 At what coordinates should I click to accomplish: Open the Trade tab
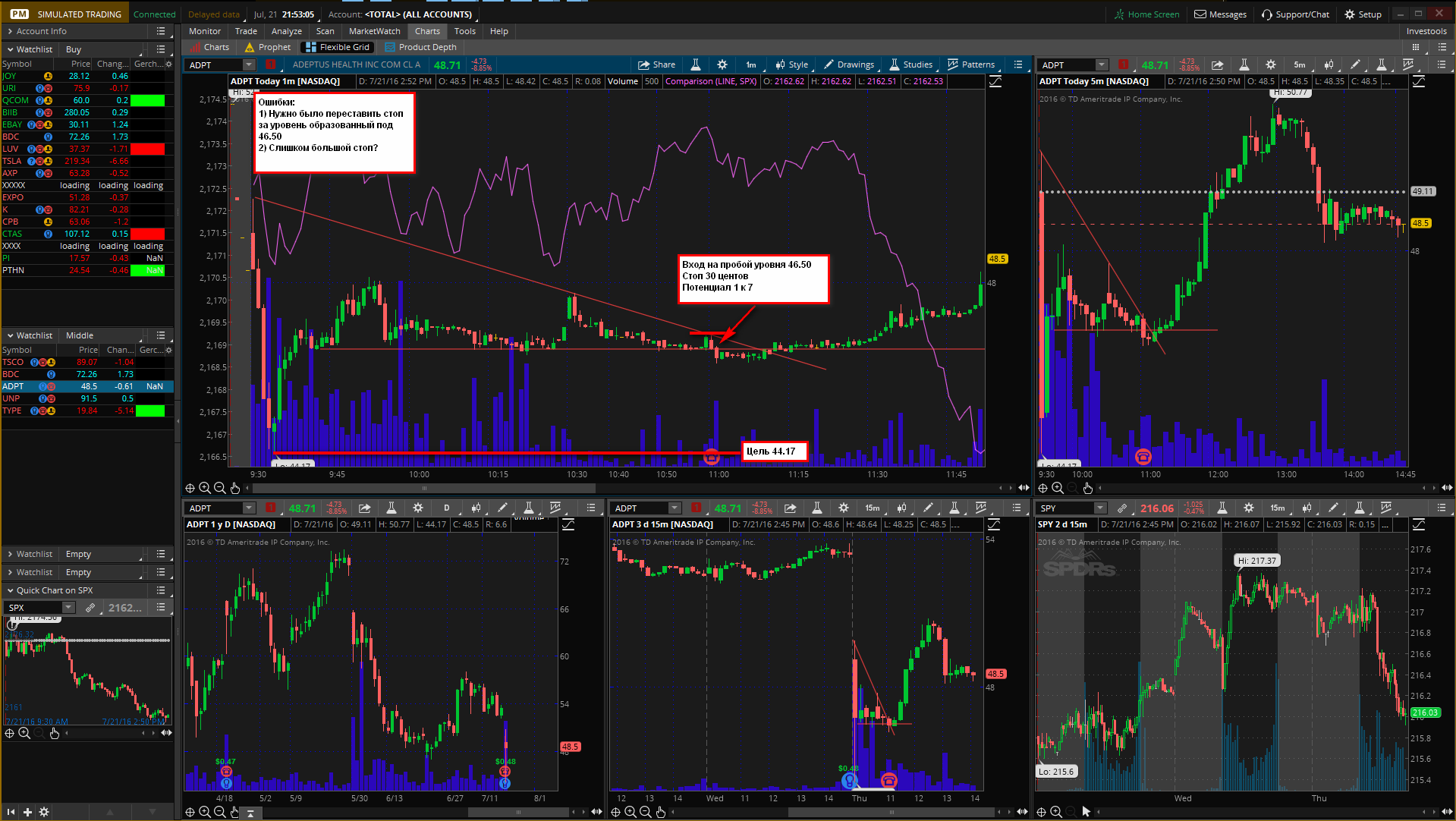[x=246, y=31]
